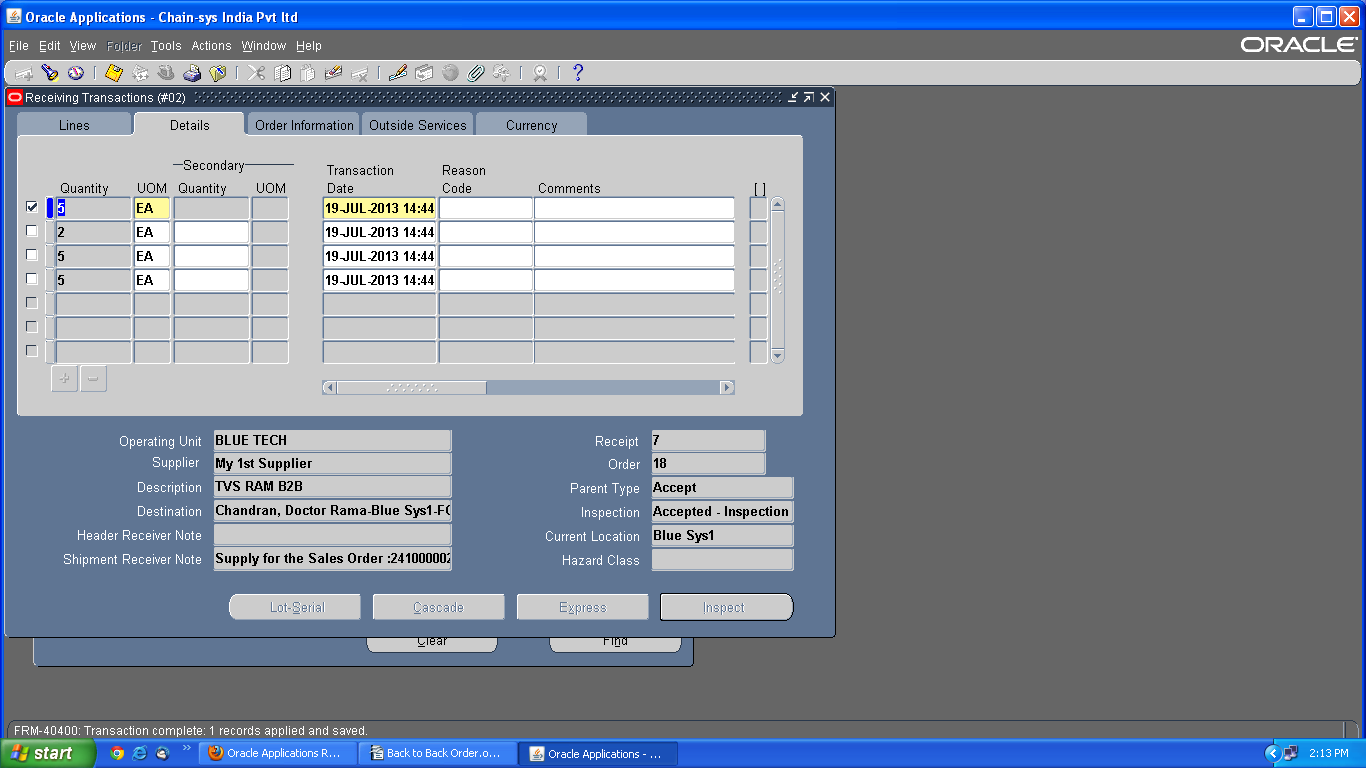Click the Lot-Serial button
This screenshot has height=768, width=1366.
coord(295,607)
